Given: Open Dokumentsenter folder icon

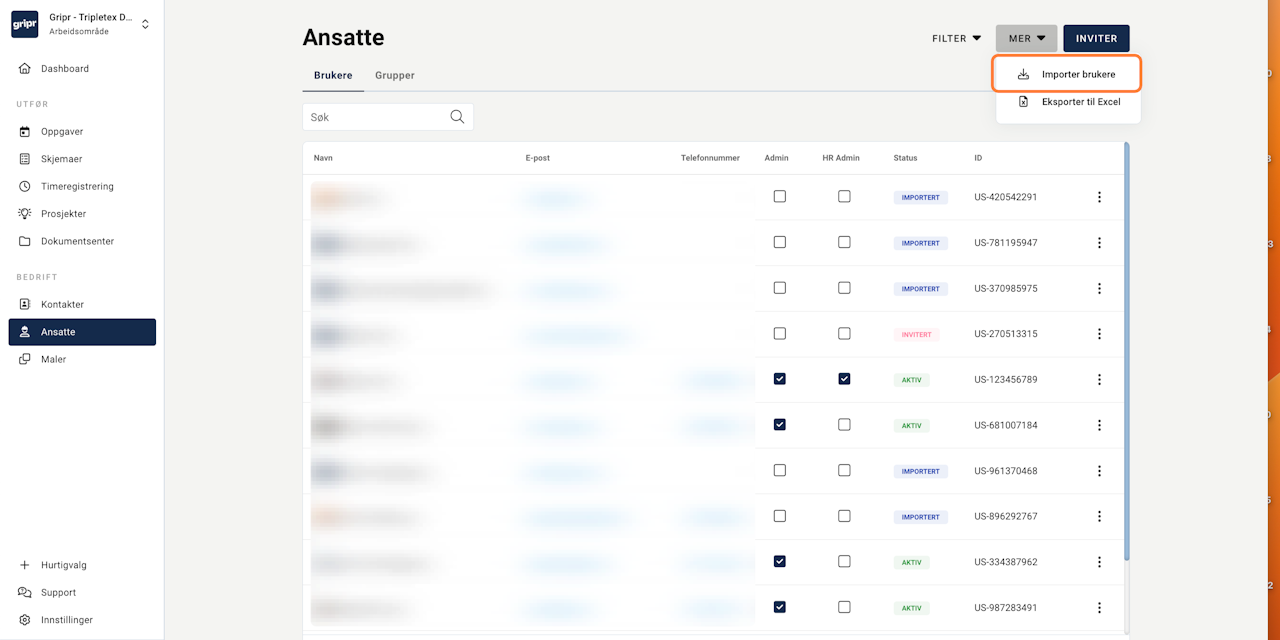Looking at the screenshot, I should pos(25,242).
